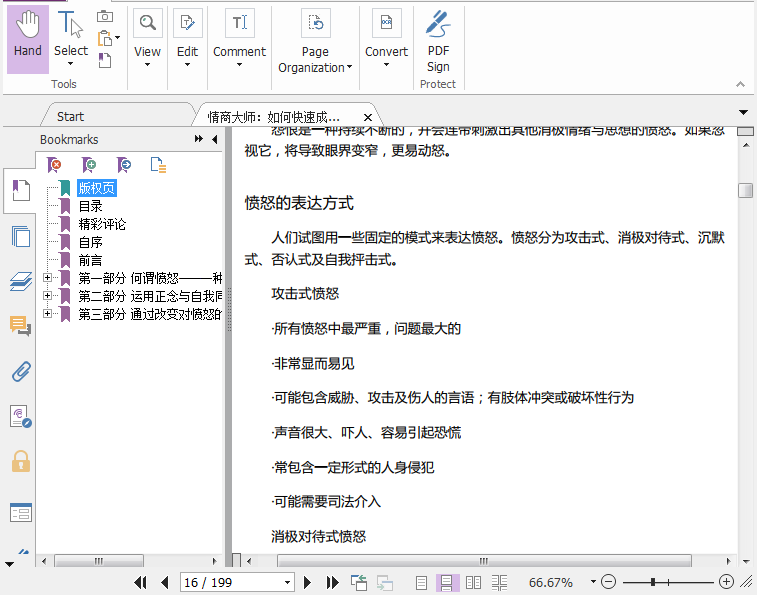Viewport: 757px width, 595px height.
Task: Switch to continuous facing view
Action: point(499,582)
